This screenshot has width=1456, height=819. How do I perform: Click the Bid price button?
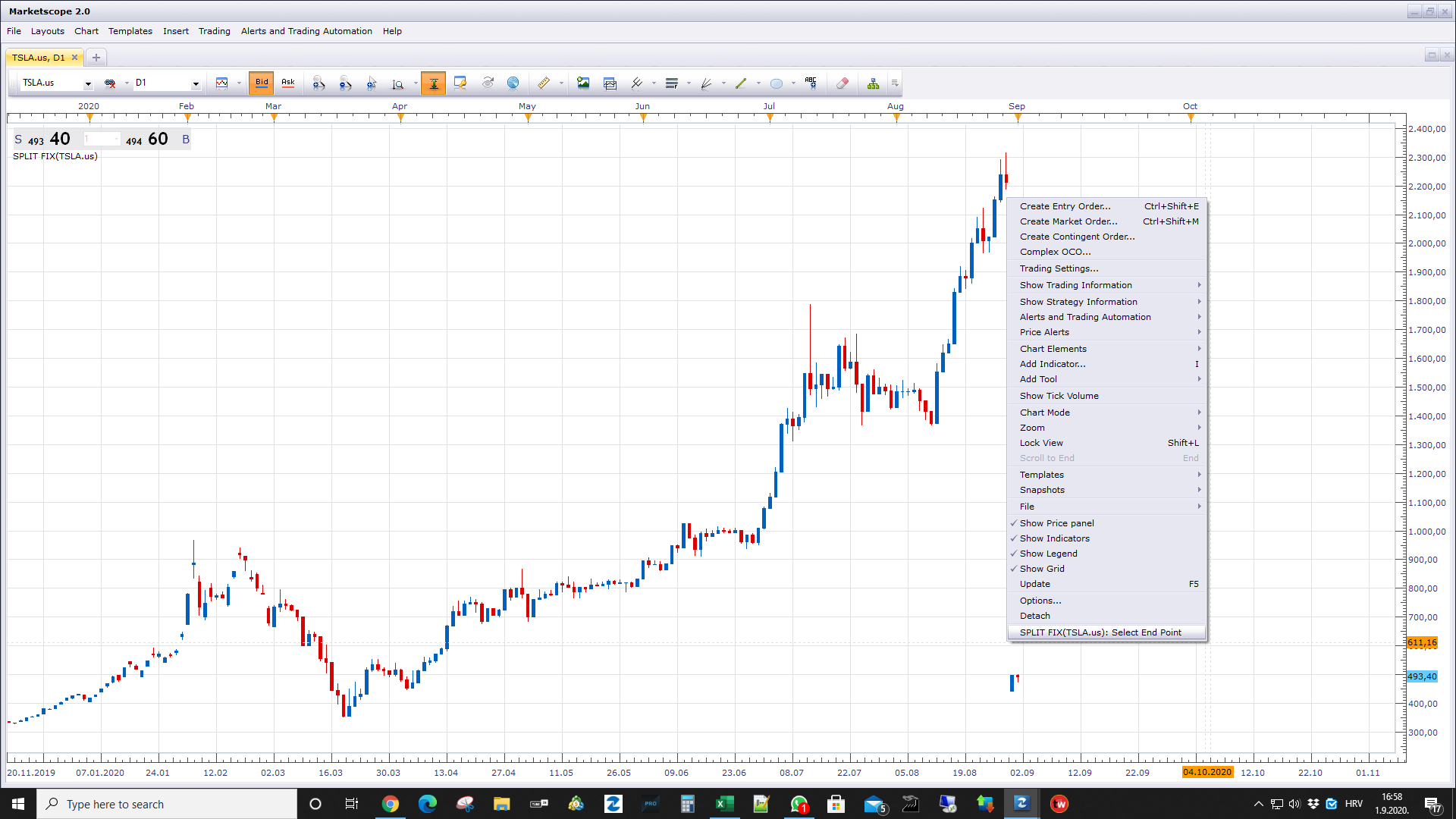[x=262, y=83]
